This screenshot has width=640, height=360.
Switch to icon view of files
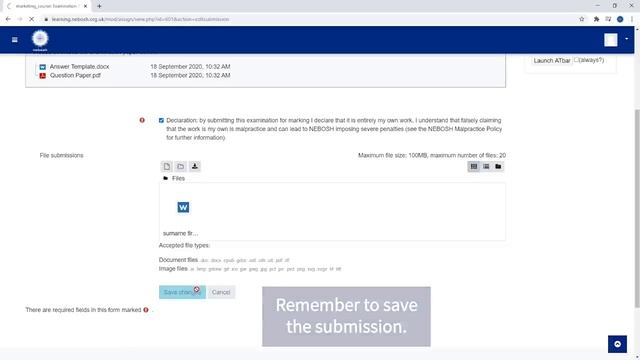474,167
